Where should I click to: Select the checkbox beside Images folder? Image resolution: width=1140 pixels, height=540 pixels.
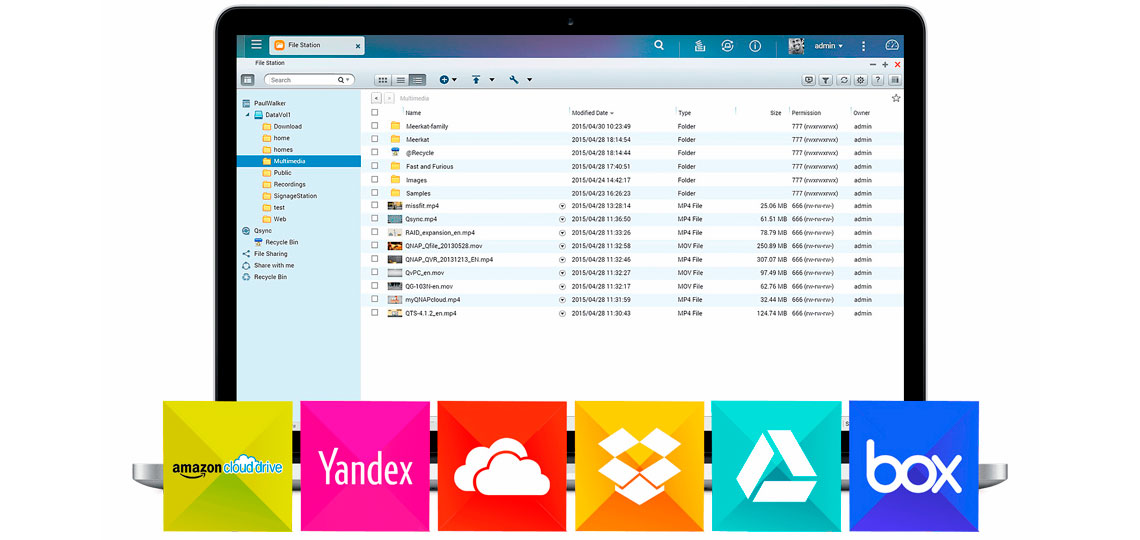click(374, 180)
